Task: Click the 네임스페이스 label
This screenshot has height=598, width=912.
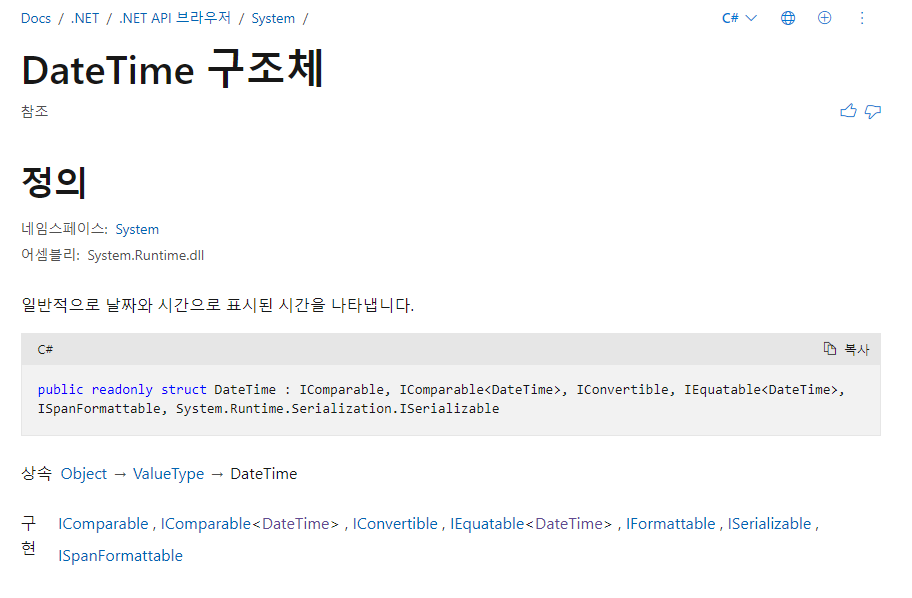Action: (x=64, y=229)
